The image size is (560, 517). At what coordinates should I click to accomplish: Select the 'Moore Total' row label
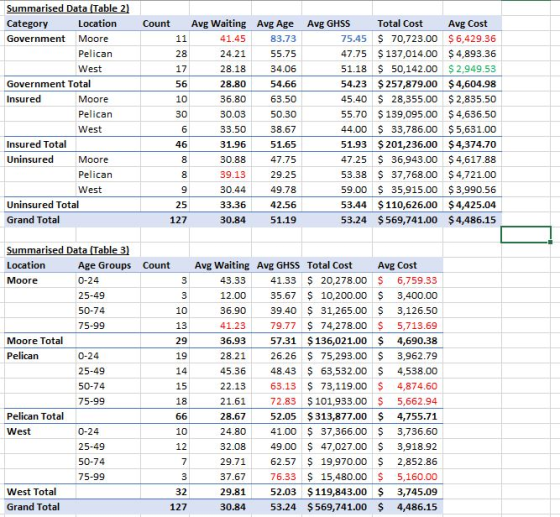35,341
